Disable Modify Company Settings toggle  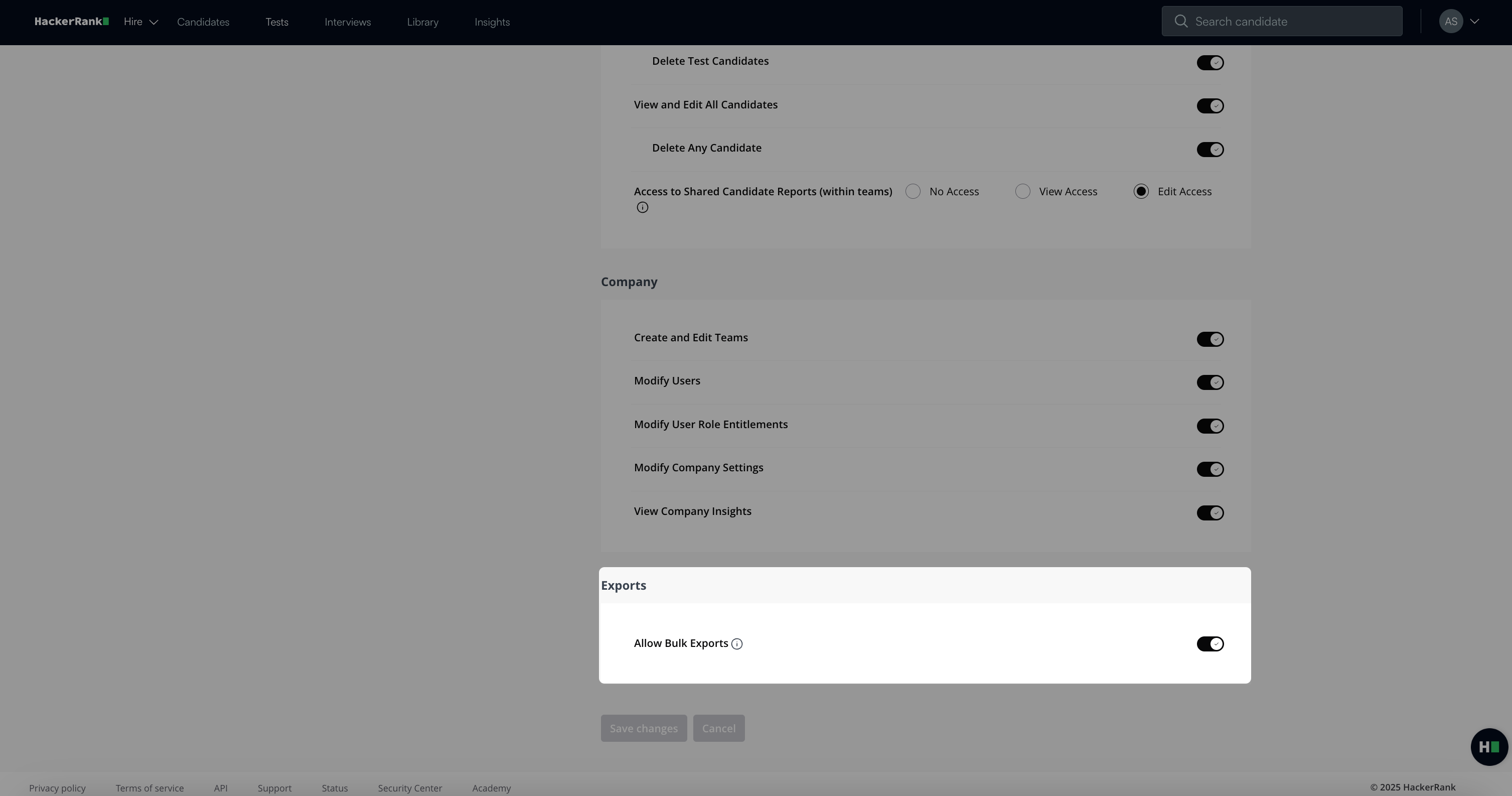pos(1209,469)
